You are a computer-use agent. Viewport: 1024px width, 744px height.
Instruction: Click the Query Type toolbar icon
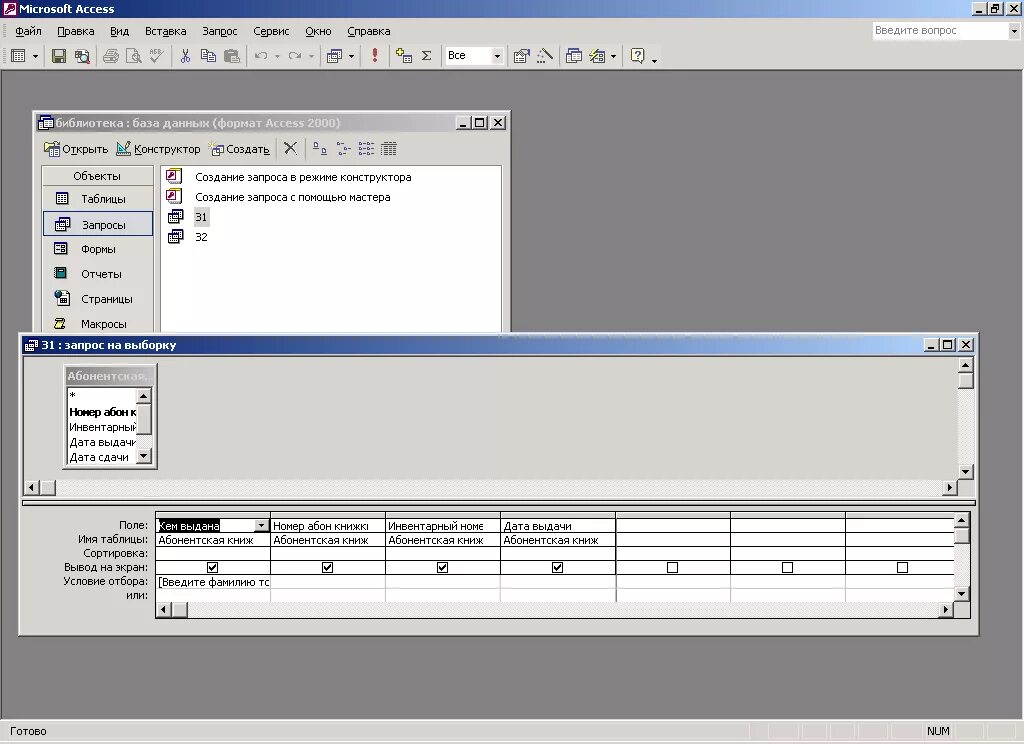pyautogui.click(x=334, y=56)
